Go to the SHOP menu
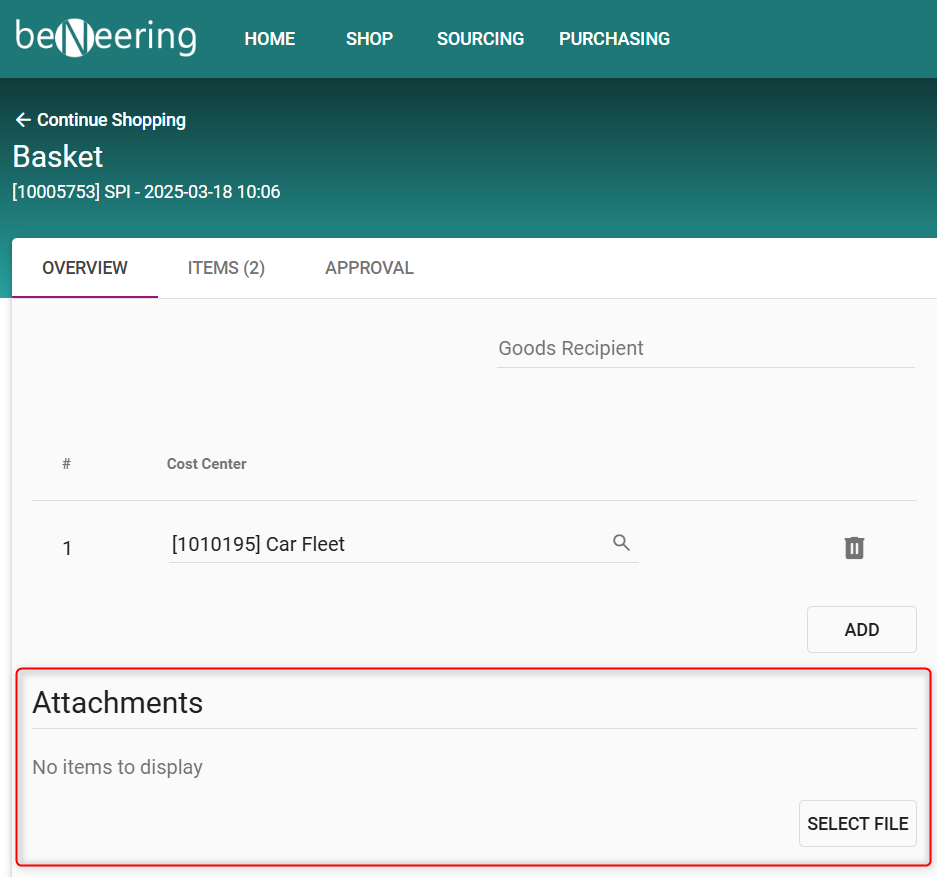Screen dimensions: 937x877 369,39
